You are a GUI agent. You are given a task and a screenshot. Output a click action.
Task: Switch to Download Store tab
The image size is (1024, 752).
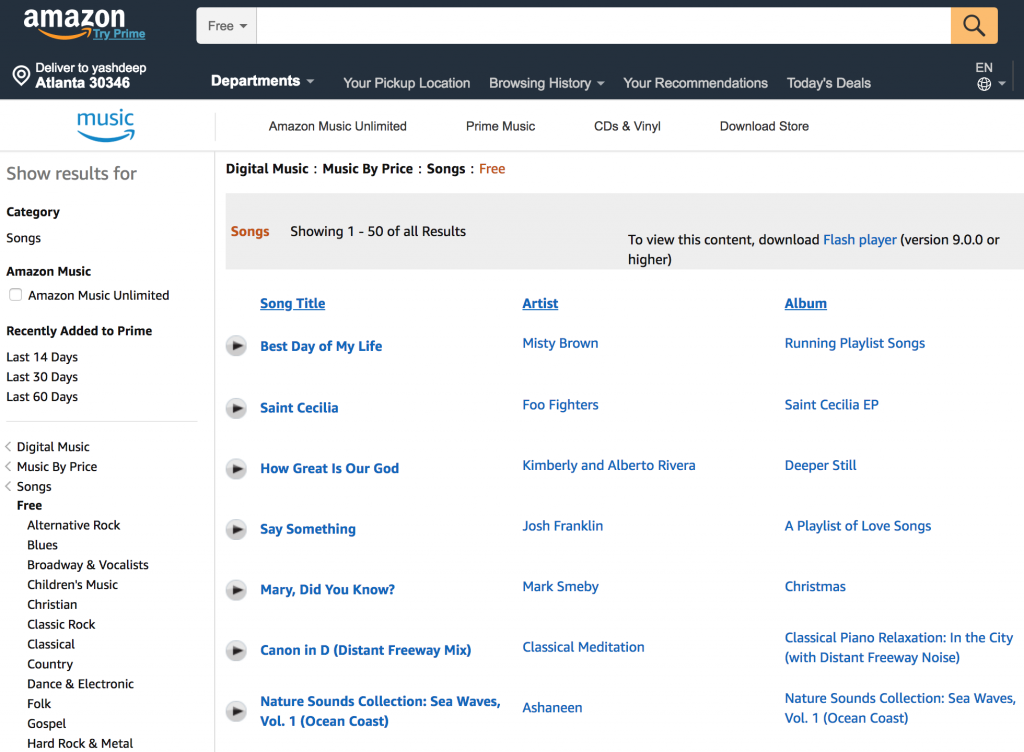click(x=764, y=126)
